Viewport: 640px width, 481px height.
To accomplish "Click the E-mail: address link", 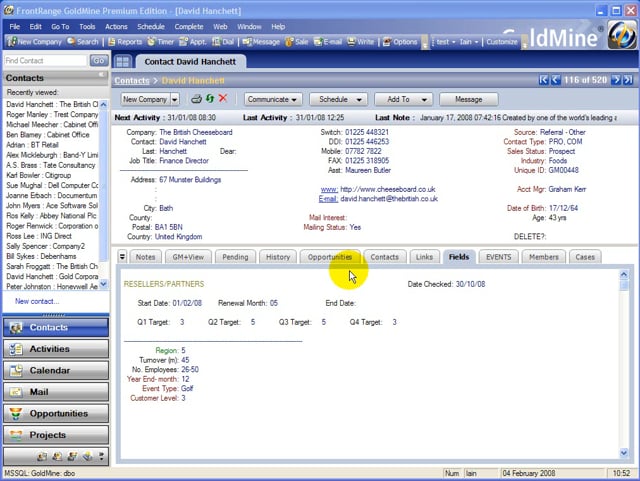I will click(x=328, y=199).
